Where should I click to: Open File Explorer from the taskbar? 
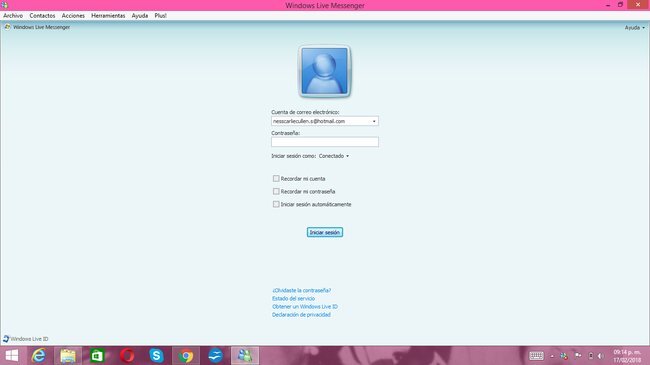click(68, 355)
